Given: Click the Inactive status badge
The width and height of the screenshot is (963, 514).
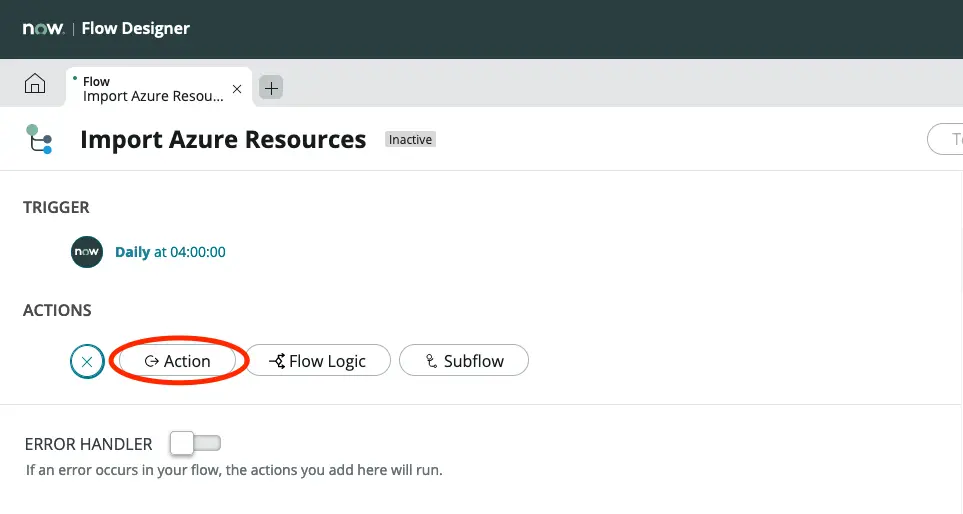Looking at the screenshot, I should click(x=410, y=140).
